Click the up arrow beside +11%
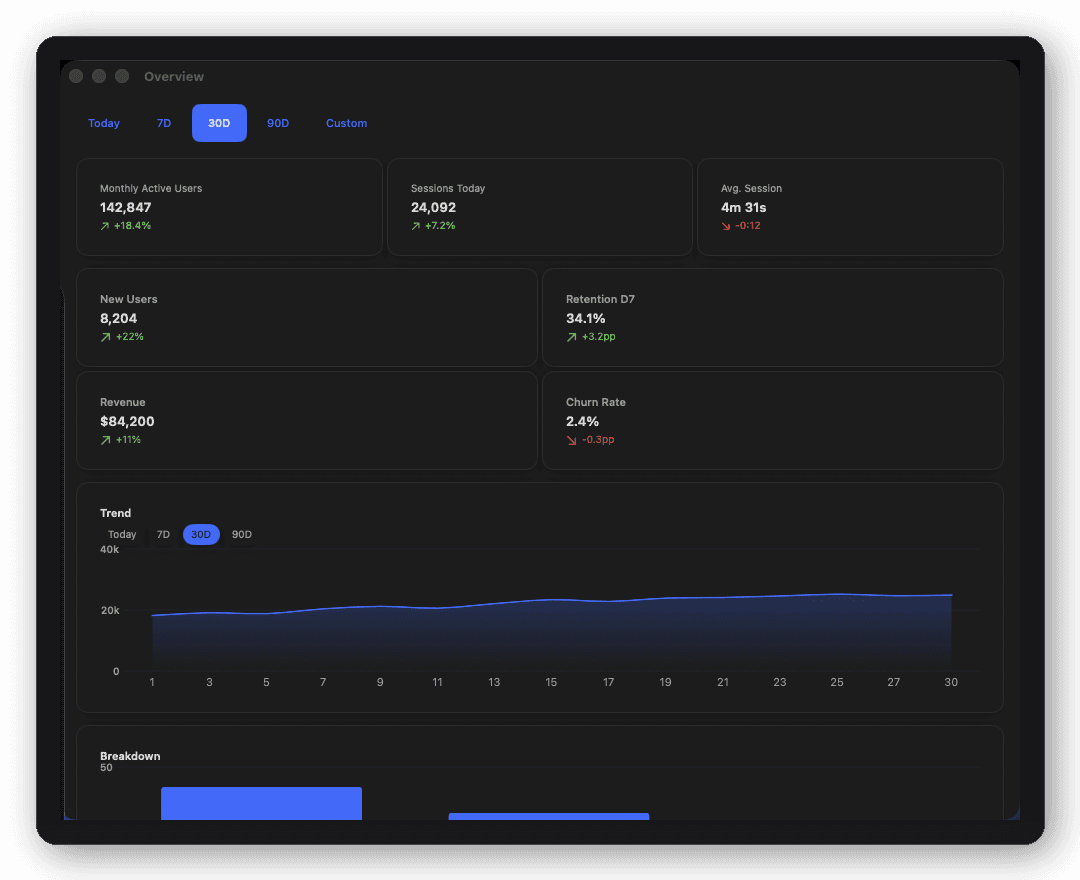The image size is (1080, 880). 105,440
